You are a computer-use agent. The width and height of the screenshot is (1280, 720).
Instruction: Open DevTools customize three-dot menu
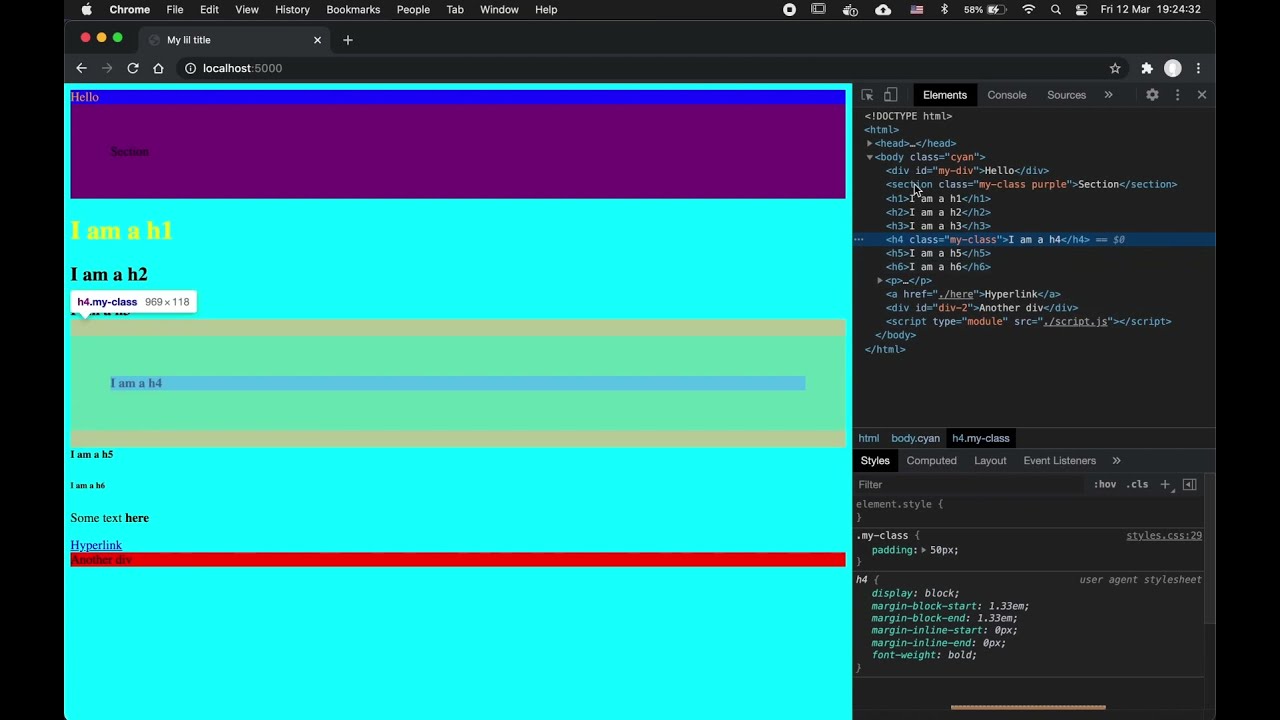tap(1177, 95)
